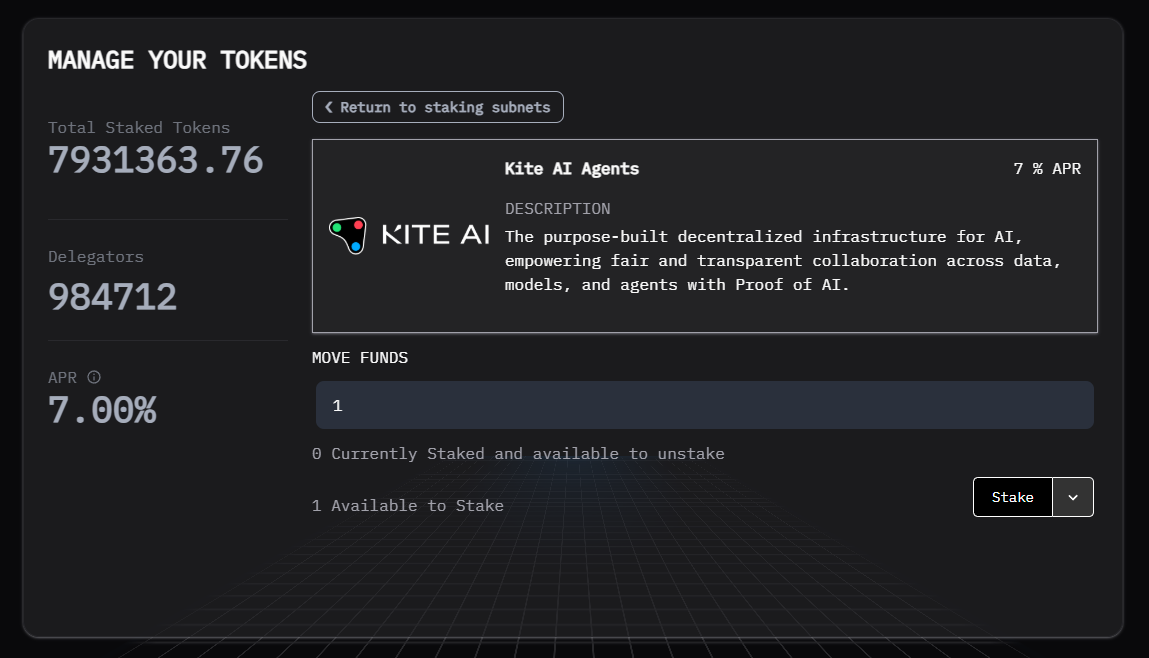This screenshot has height=658, width=1149.
Task: Click the Total Staked Tokens value 7931363.76
Action: (155, 160)
